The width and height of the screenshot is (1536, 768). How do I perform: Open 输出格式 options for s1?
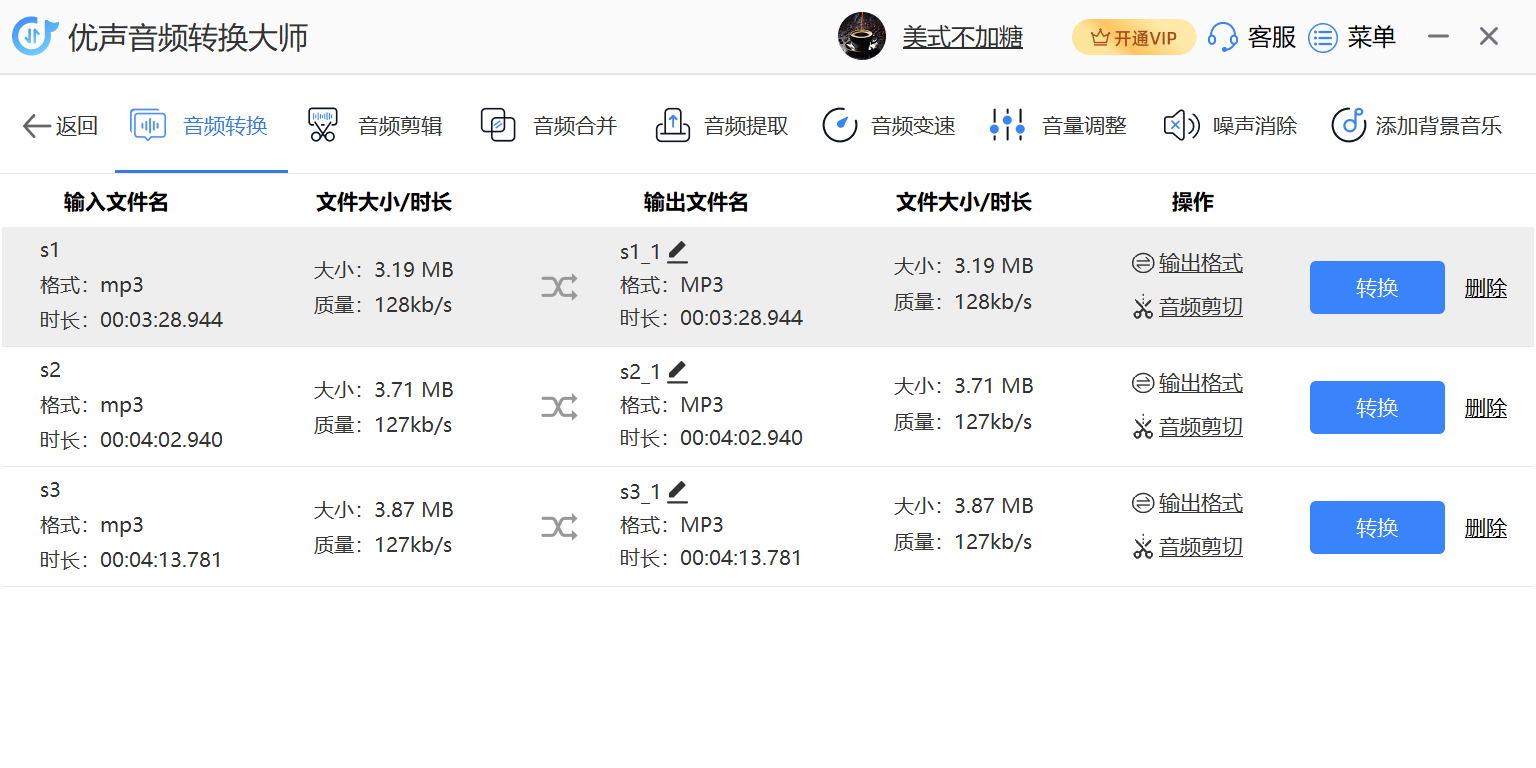1199,264
